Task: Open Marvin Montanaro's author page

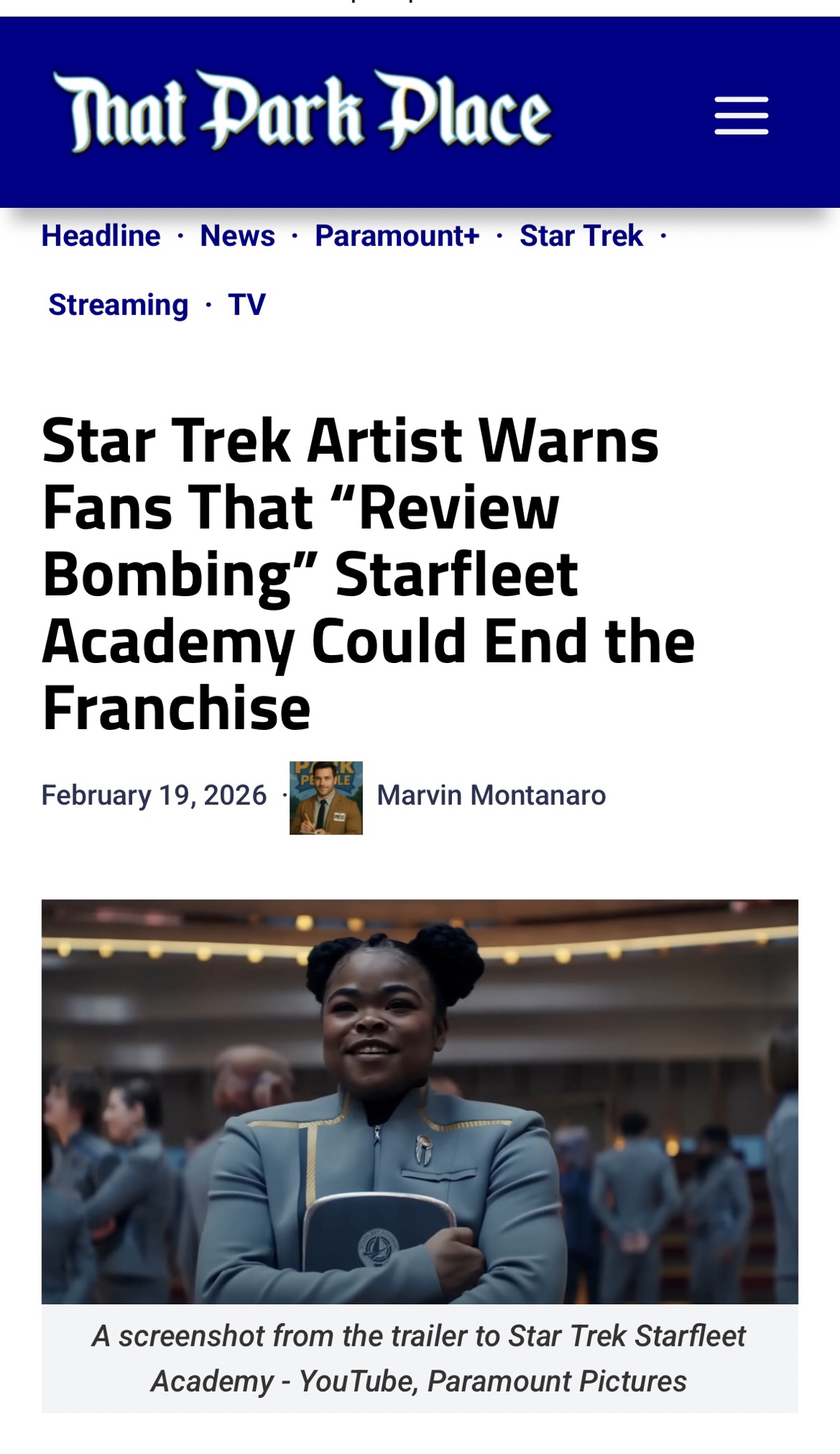Action: click(491, 795)
